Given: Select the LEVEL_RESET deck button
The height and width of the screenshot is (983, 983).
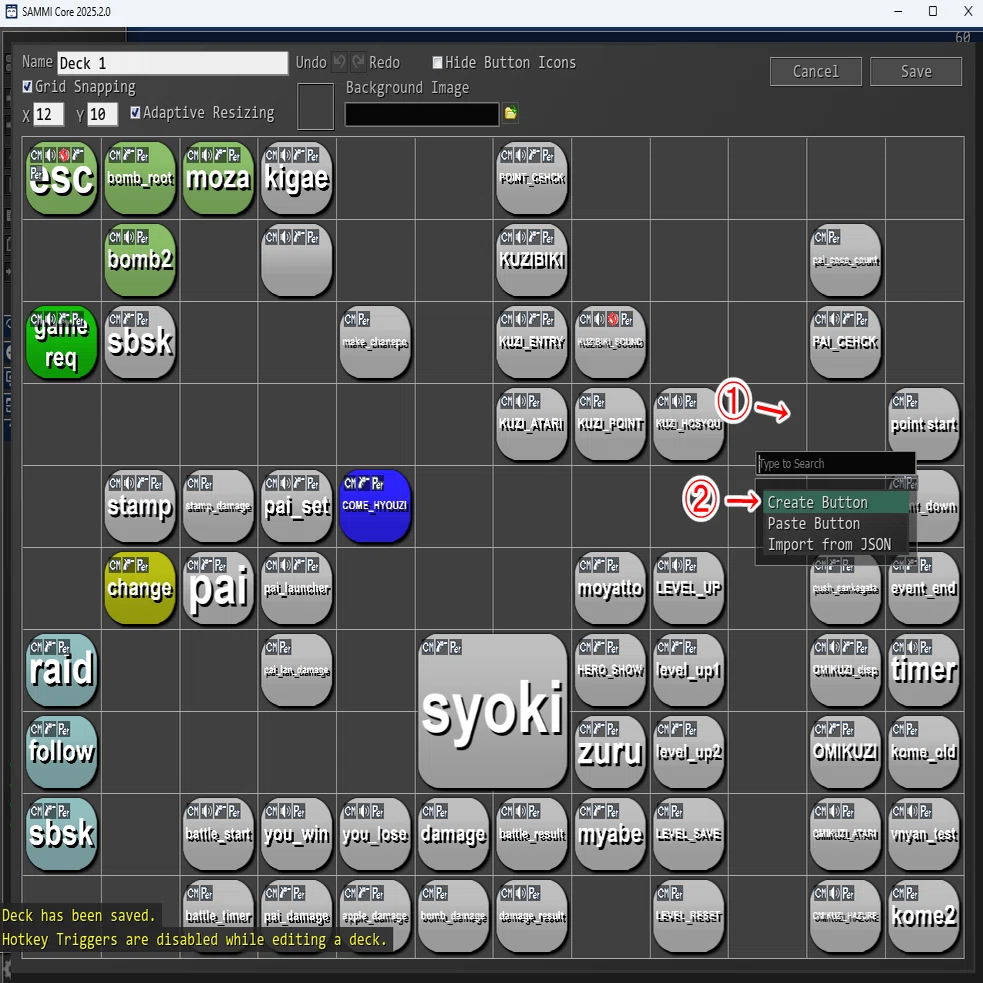Looking at the screenshot, I should pyautogui.click(x=688, y=917).
